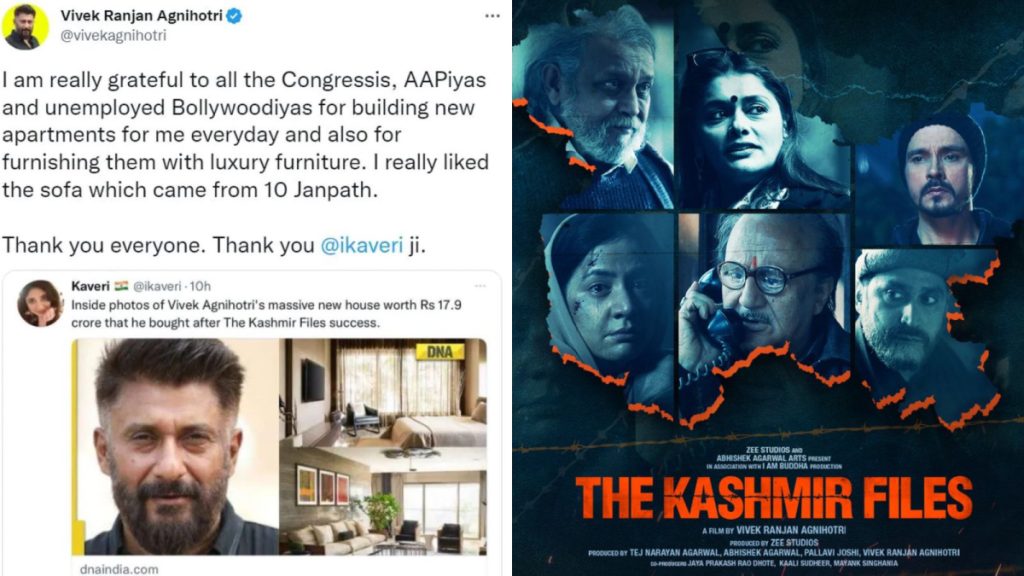Open the tweet's three-dot more options menu
This screenshot has width=1024, height=576.
coord(492,16)
